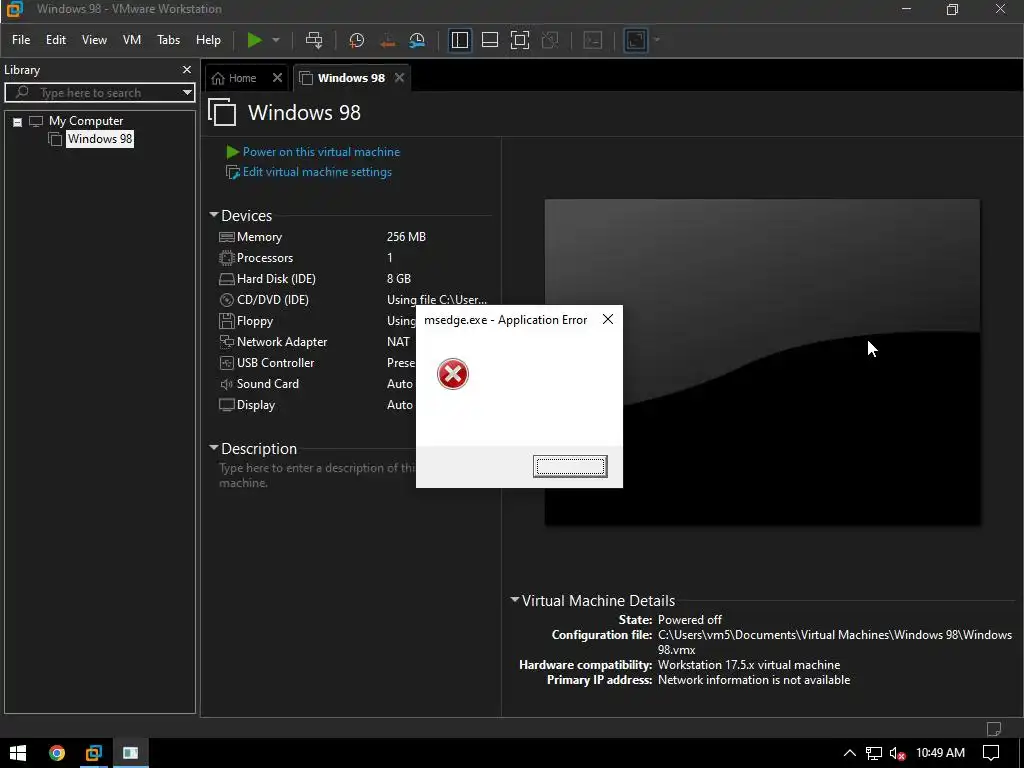Close the msedge.exe Application Error dialog

click(x=608, y=319)
